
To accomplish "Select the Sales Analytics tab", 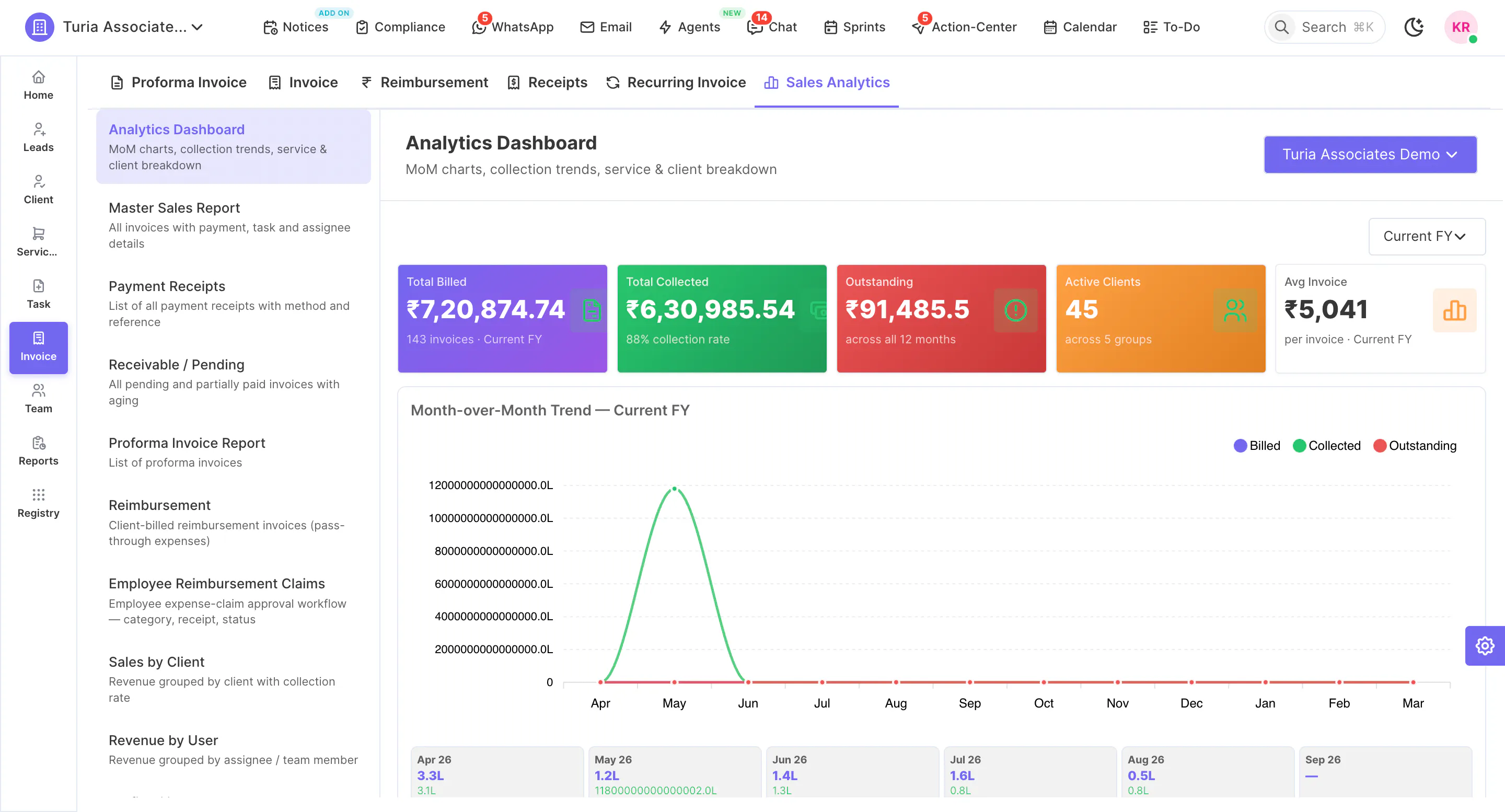I will coord(827,83).
